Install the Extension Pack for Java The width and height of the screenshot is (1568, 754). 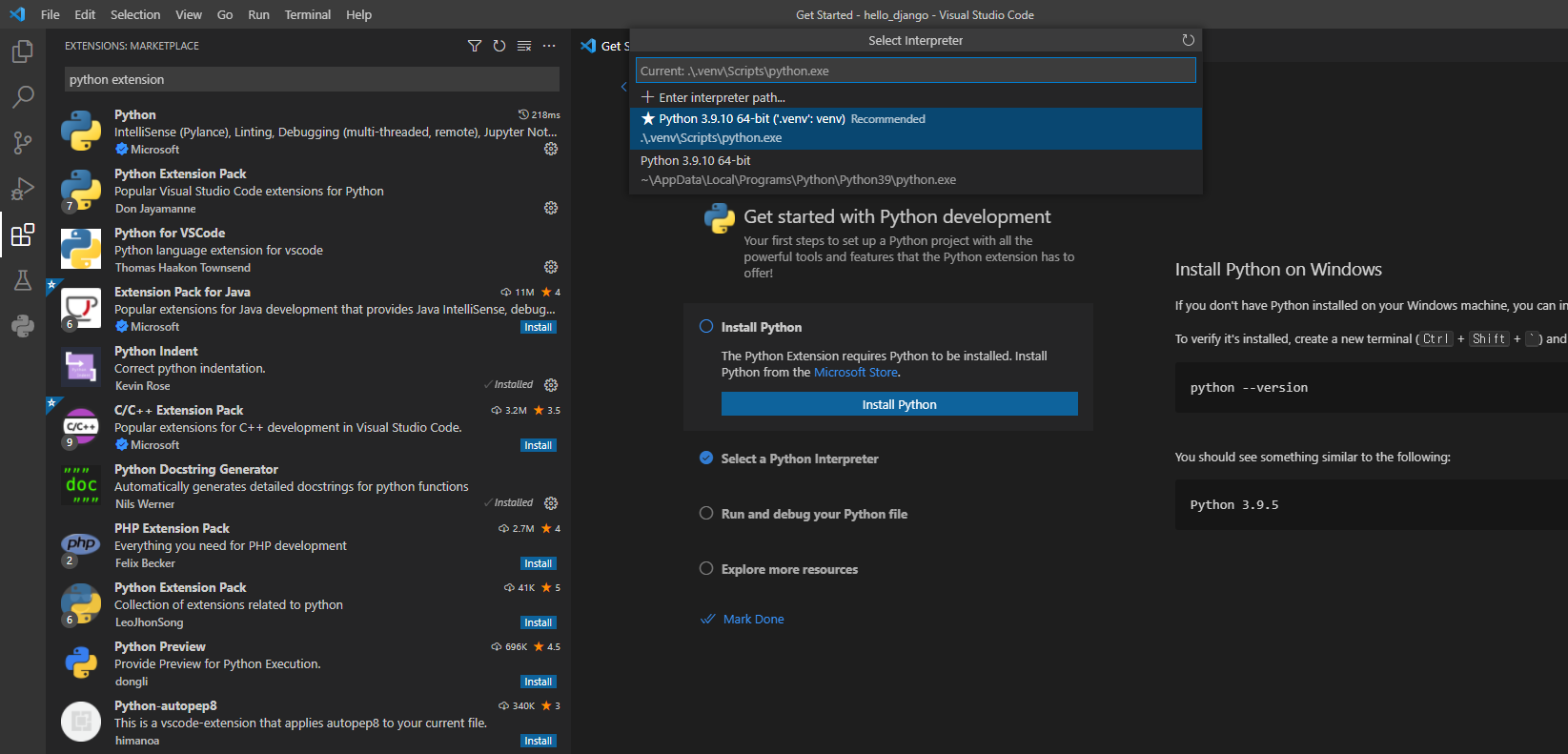click(539, 327)
